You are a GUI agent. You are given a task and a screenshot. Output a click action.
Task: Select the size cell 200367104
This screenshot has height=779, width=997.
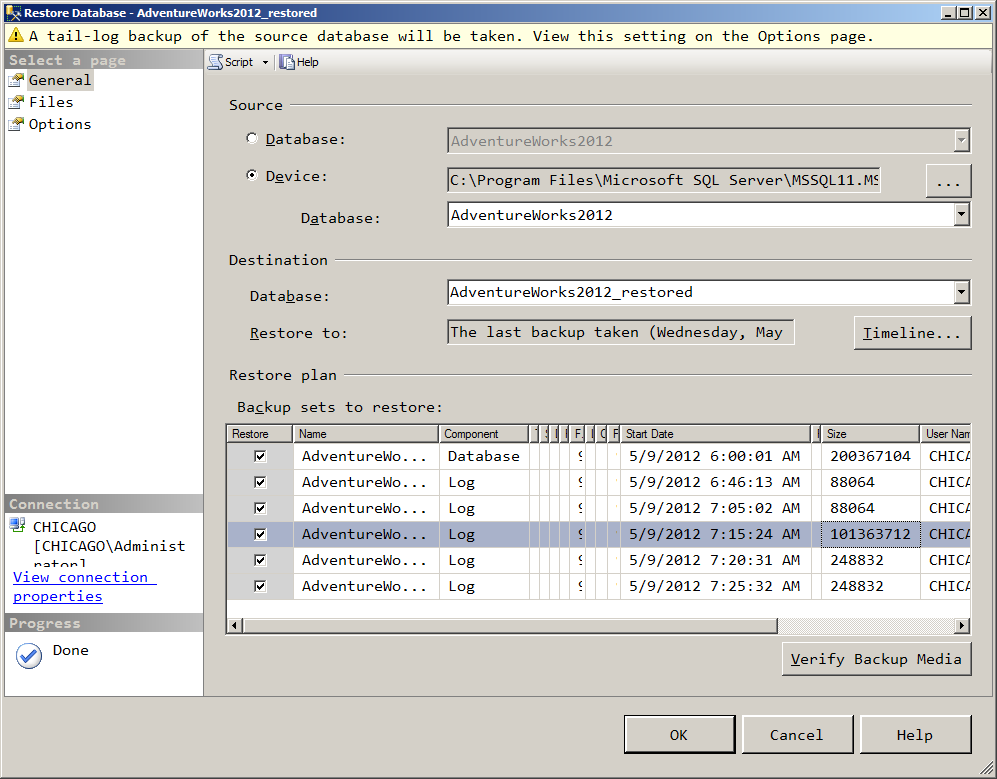(870, 456)
